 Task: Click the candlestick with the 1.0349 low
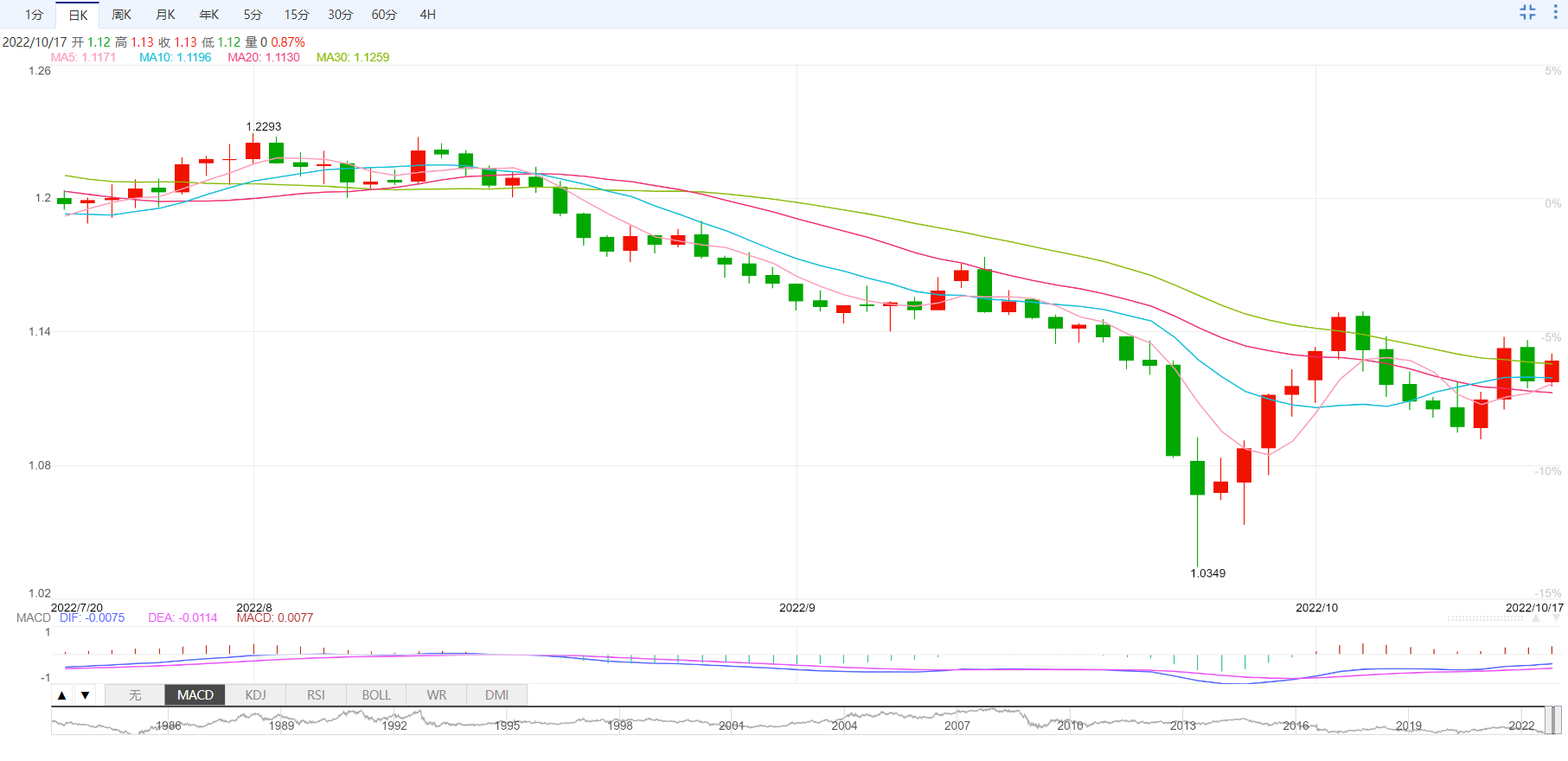coord(1197,478)
